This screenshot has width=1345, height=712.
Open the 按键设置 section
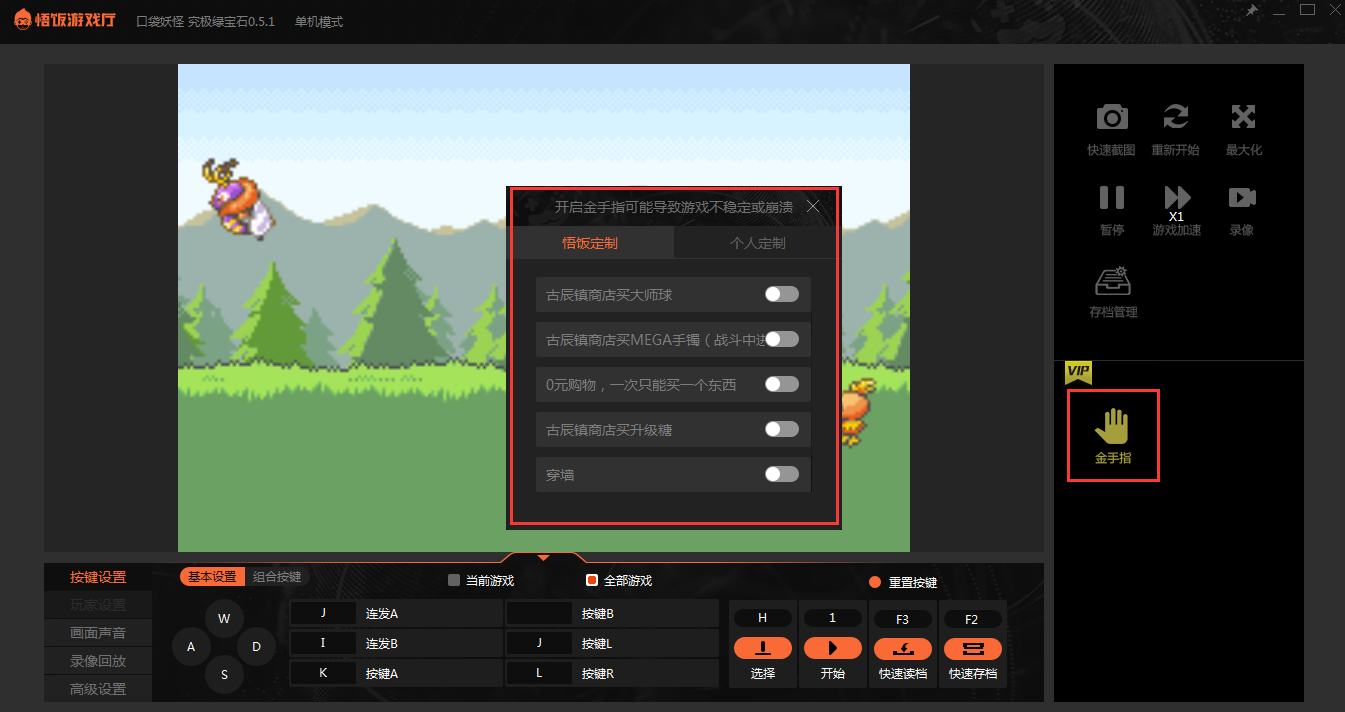pos(98,577)
